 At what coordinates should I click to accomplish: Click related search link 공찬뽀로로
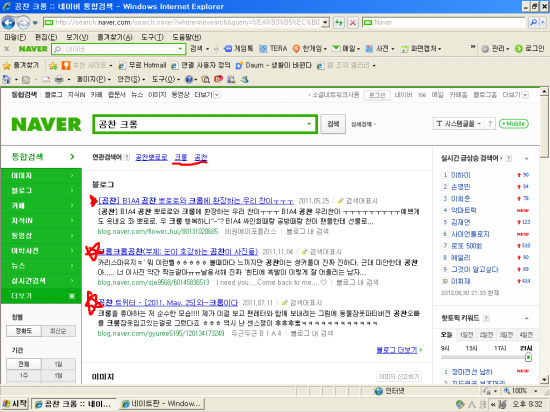tap(151, 157)
